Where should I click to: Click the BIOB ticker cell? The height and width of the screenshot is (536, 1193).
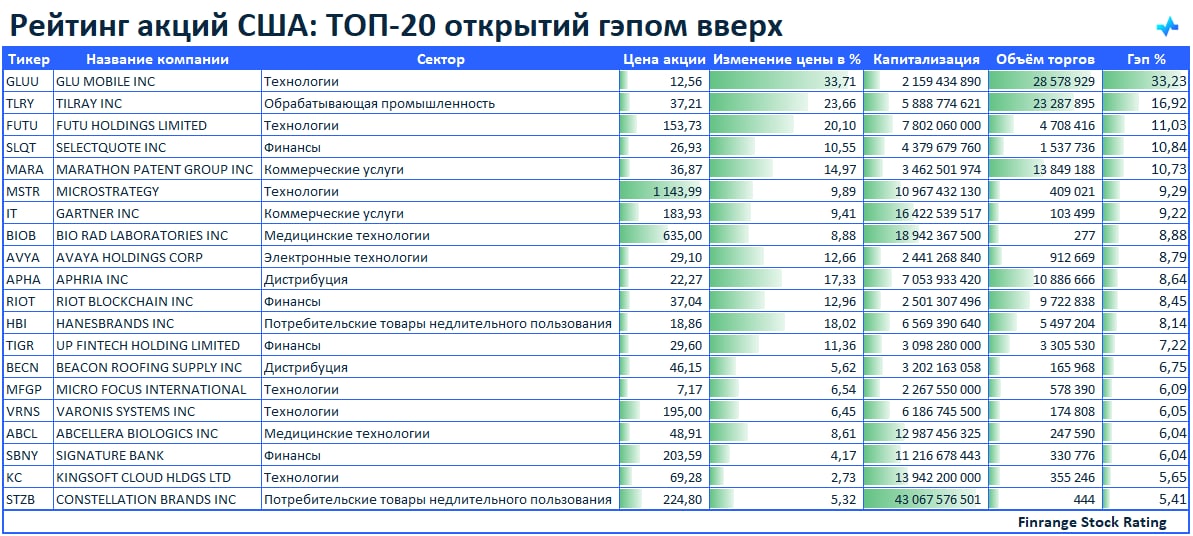tap(28, 236)
